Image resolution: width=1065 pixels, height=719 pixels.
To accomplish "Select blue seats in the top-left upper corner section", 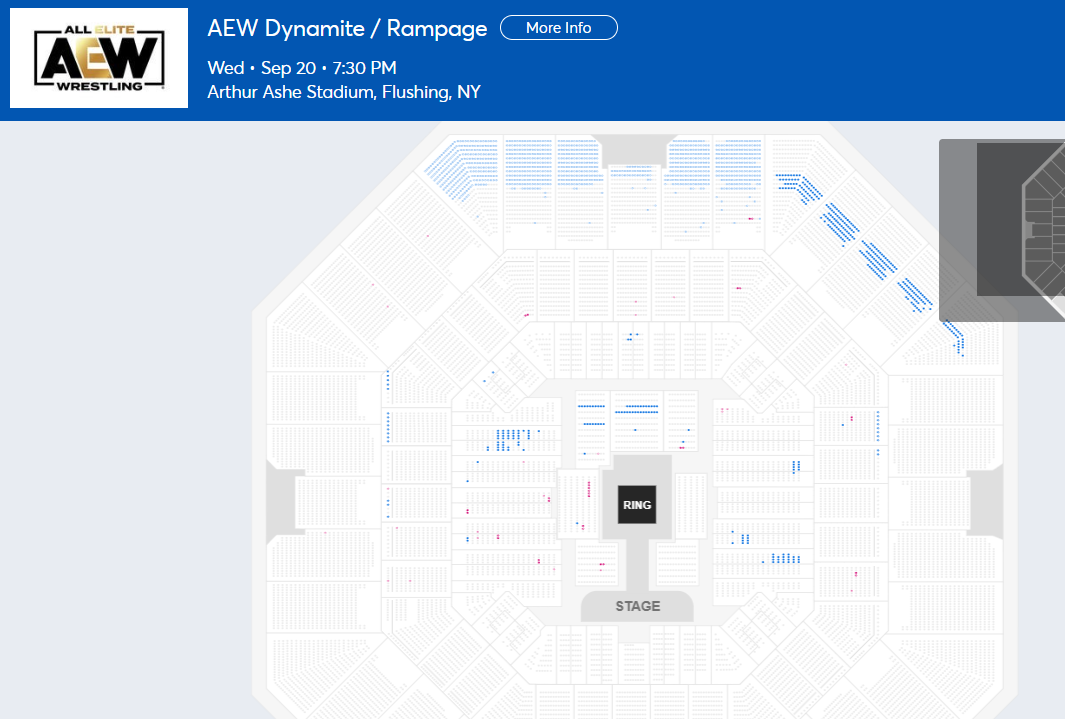I will tap(462, 166).
